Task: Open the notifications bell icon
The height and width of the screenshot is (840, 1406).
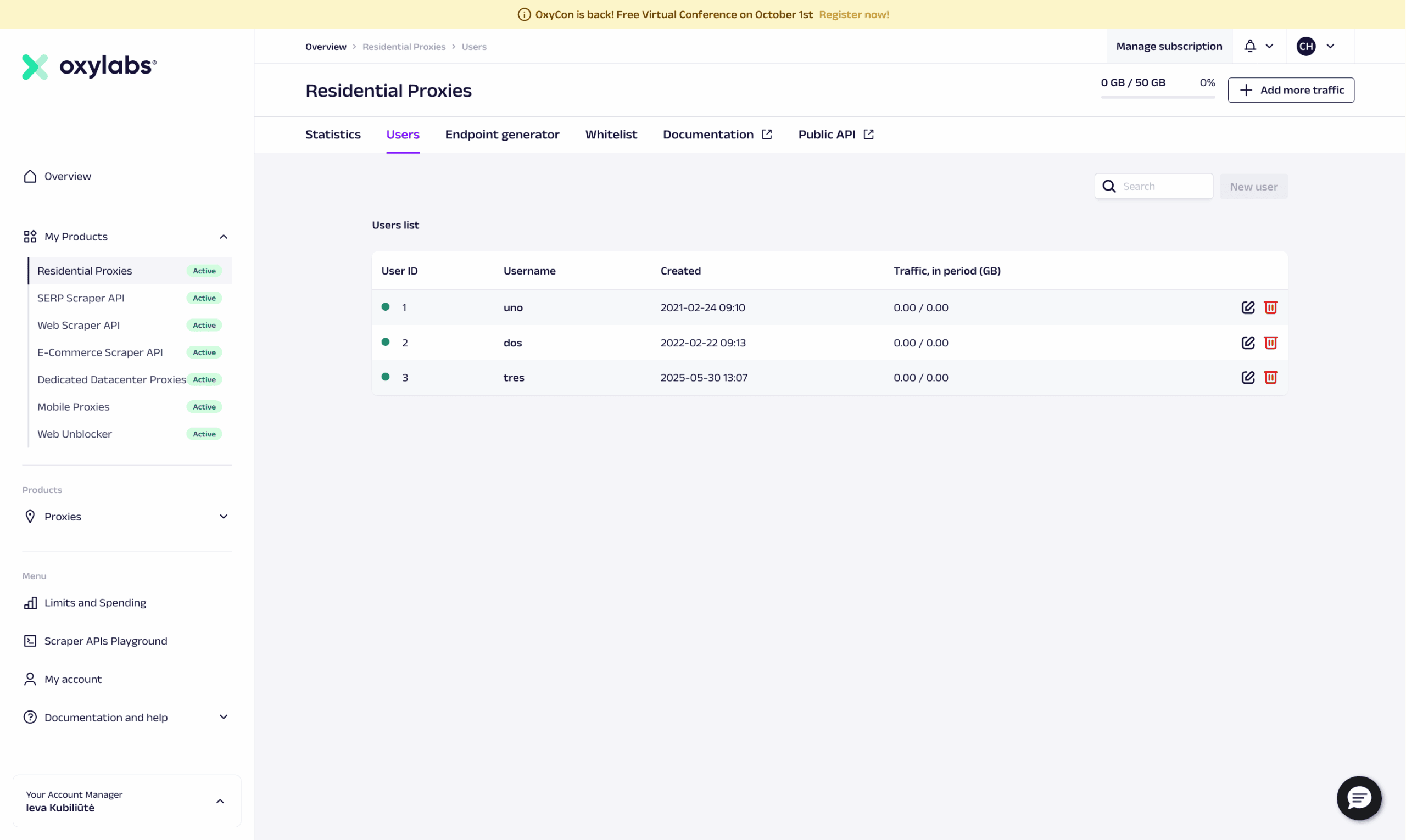Action: (1250, 46)
